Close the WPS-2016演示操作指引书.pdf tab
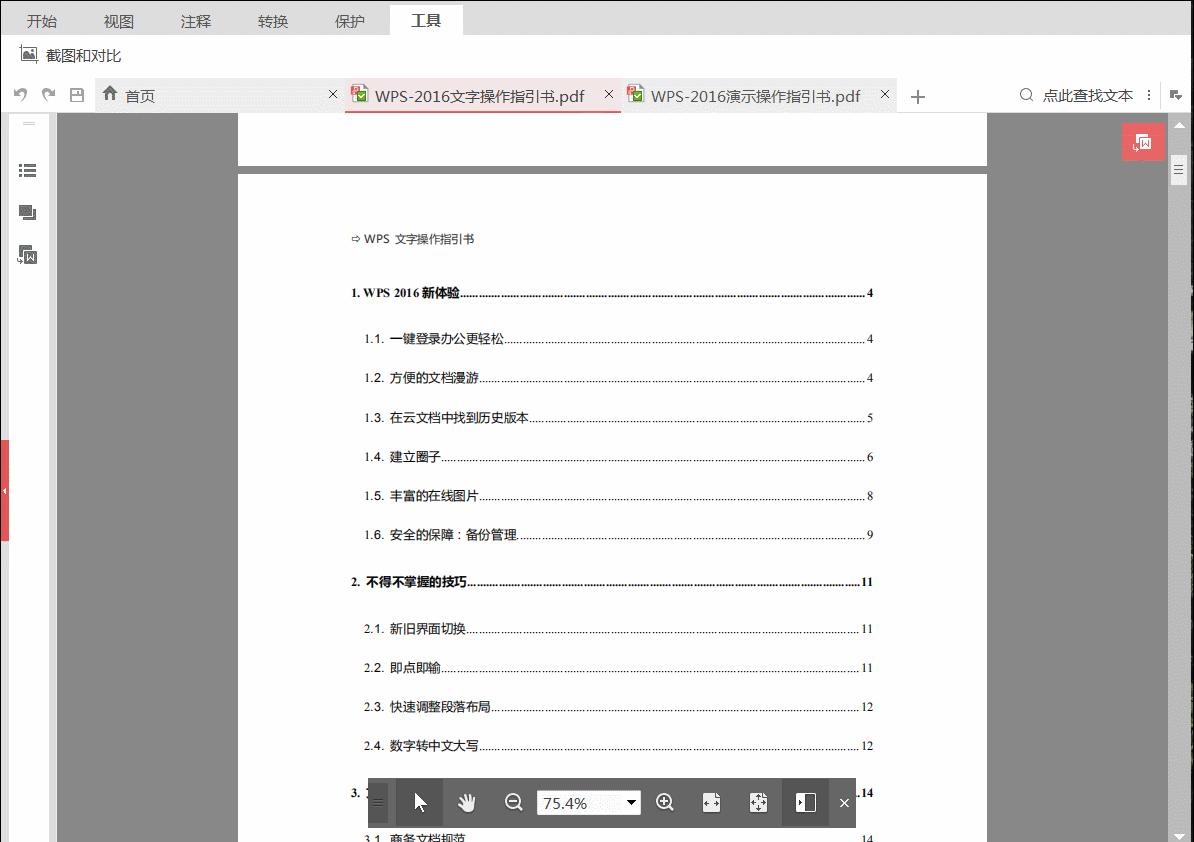Viewport: 1194px width, 842px height. pyautogui.click(x=884, y=94)
